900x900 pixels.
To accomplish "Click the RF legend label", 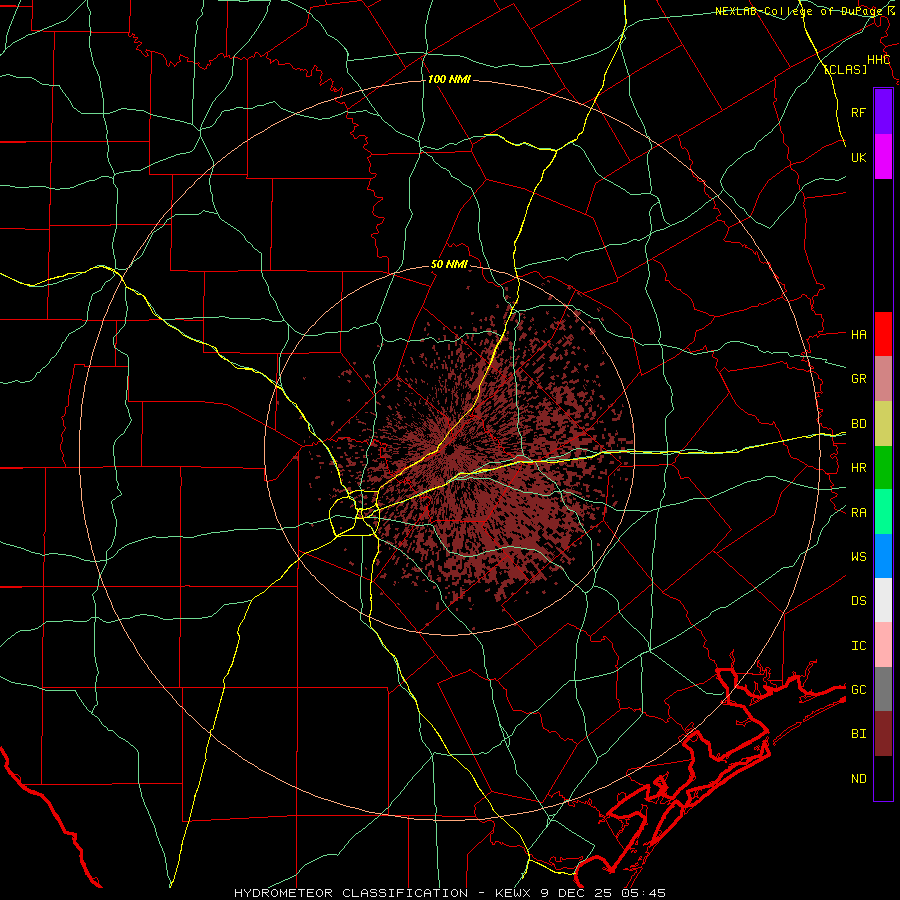I will tap(858, 112).
